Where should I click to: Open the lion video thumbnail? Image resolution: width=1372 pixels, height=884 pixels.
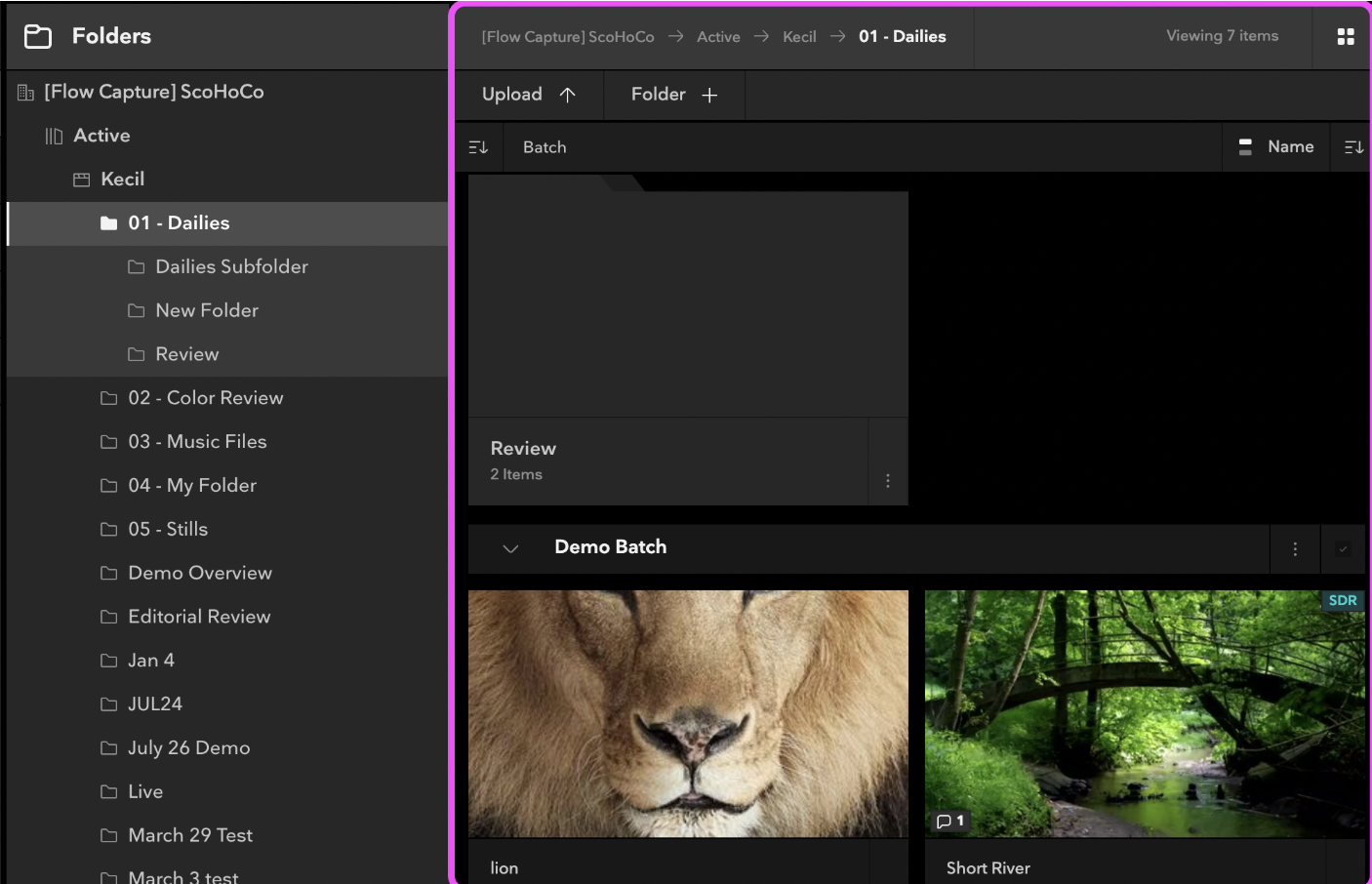point(688,713)
